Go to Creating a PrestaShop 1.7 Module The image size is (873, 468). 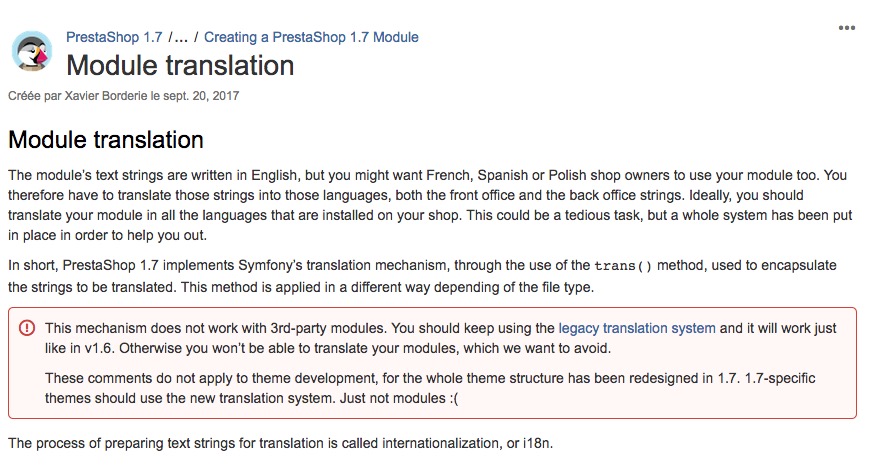tap(311, 37)
